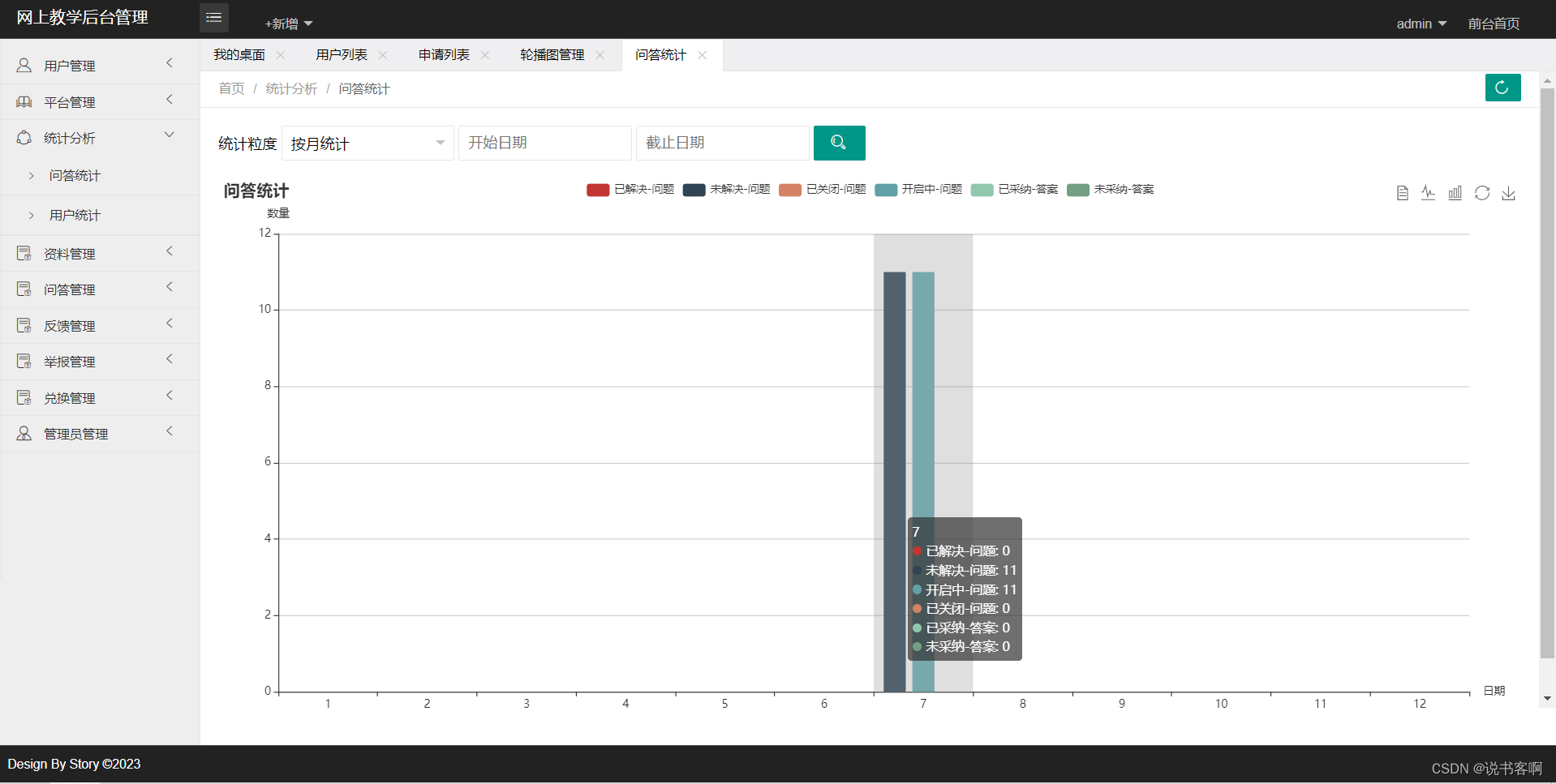
Task: Click the 截止日期 date field
Action: (x=722, y=143)
